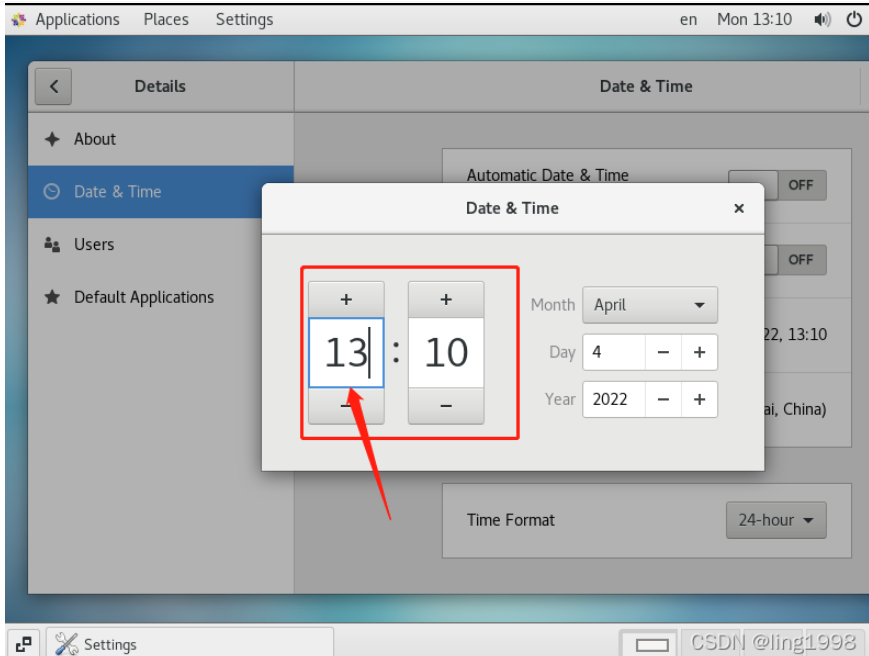Open the Month dropdown showing April
This screenshot has height=656, width=869.
click(x=650, y=305)
